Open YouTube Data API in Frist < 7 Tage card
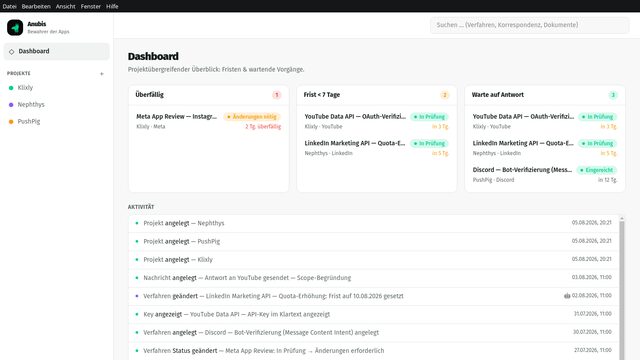Screen dimensions: 640x360 coord(376,121)
